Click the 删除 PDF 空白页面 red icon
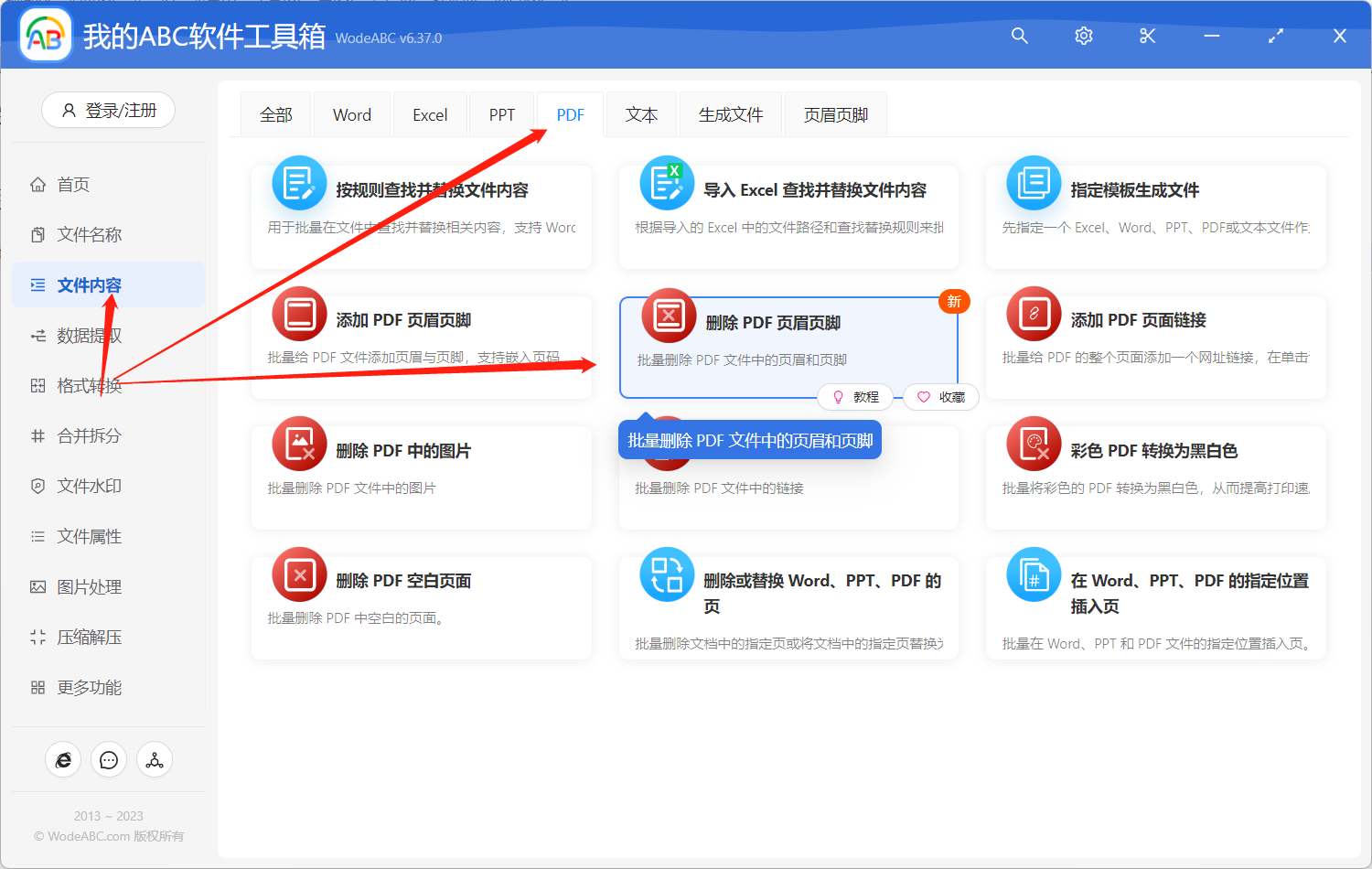The width and height of the screenshot is (1372, 869). coord(299,574)
